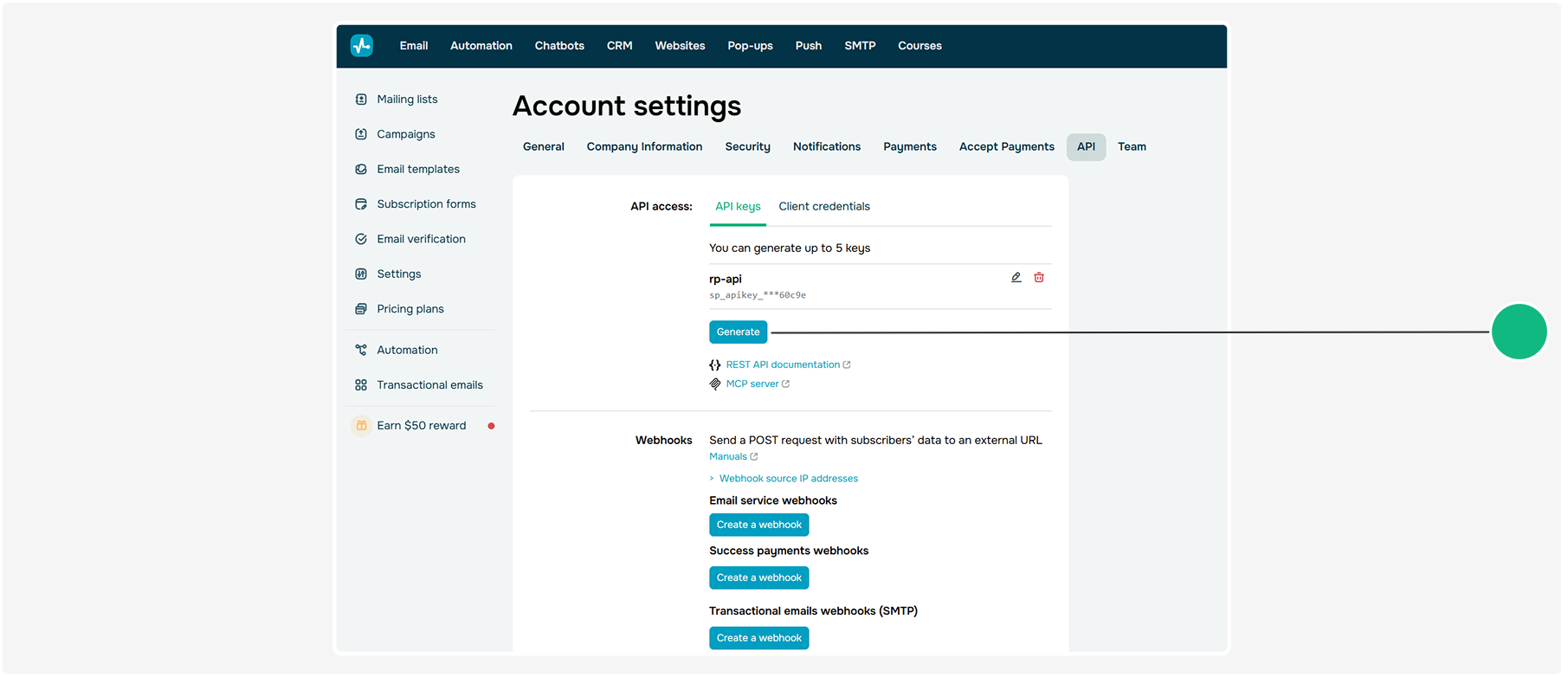Expand Webhook source IP addresses
Screen dimensions: 1568x677
(788, 479)
